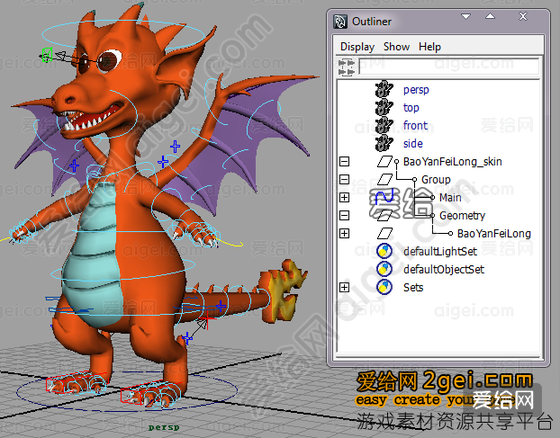Click the Outliner roll-down arrow button
This screenshot has height=438, width=560.
(x=466, y=16)
